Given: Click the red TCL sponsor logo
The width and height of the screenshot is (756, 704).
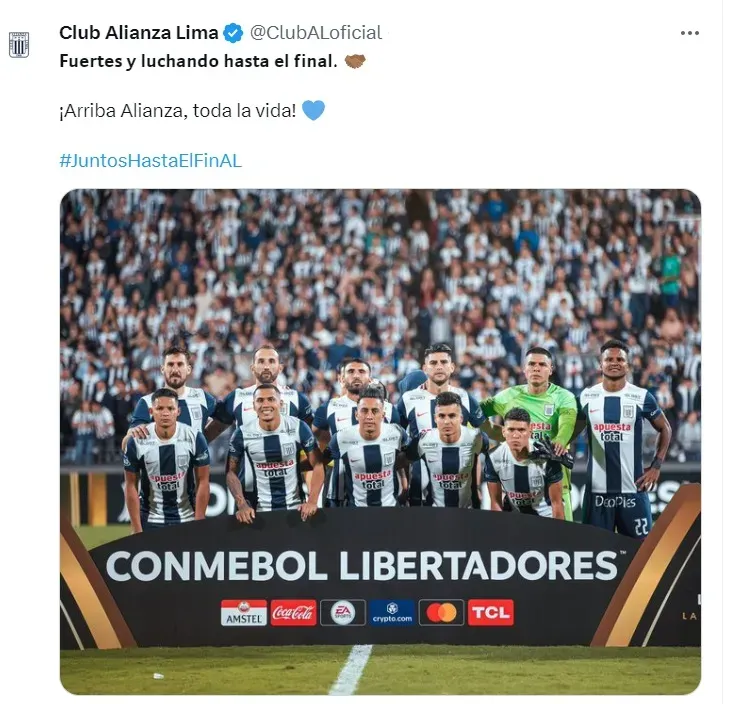Looking at the screenshot, I should pos(490,612).
